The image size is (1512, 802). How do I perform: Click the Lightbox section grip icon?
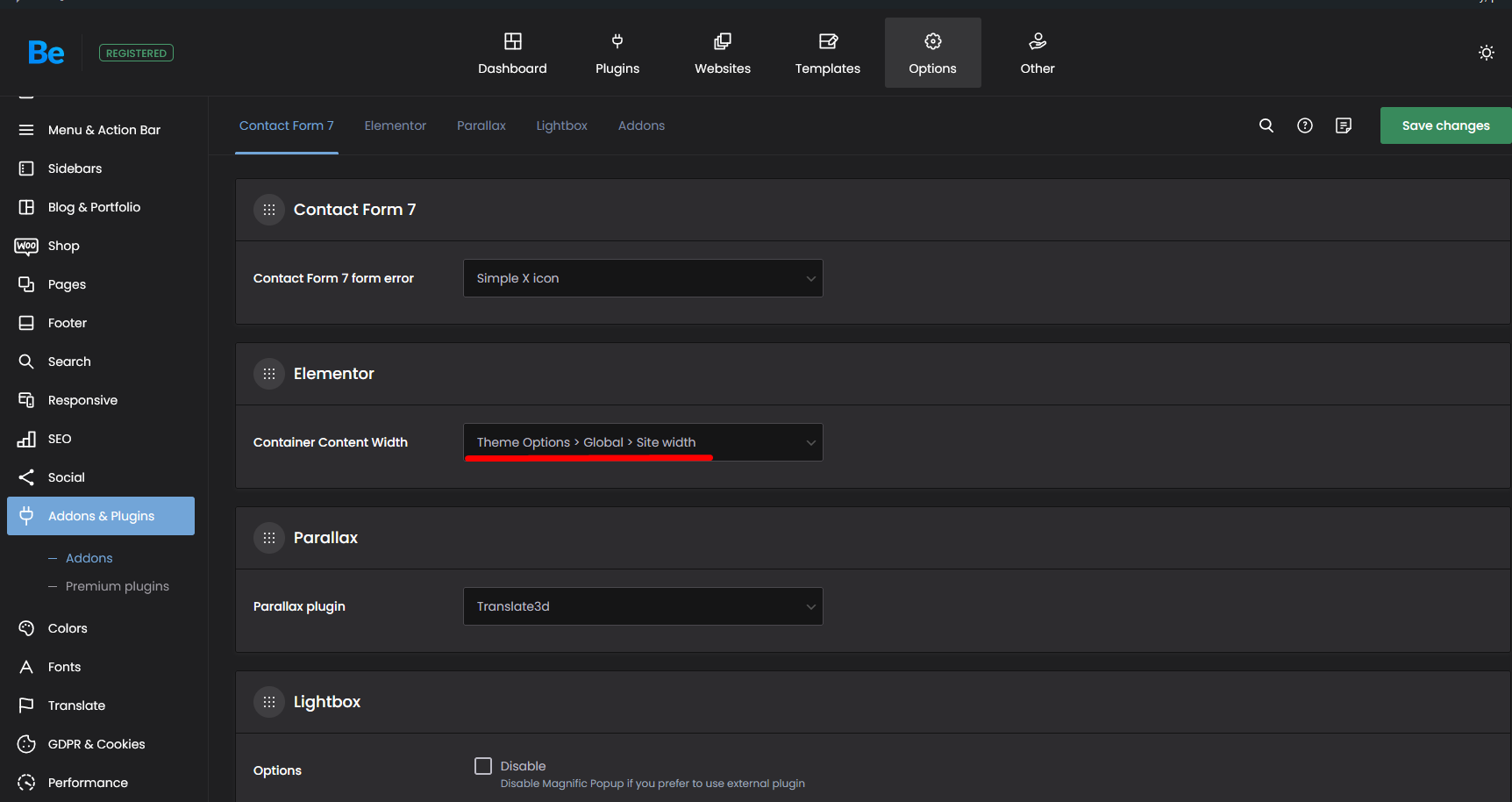pyautogui.click(x=269, y=702)
